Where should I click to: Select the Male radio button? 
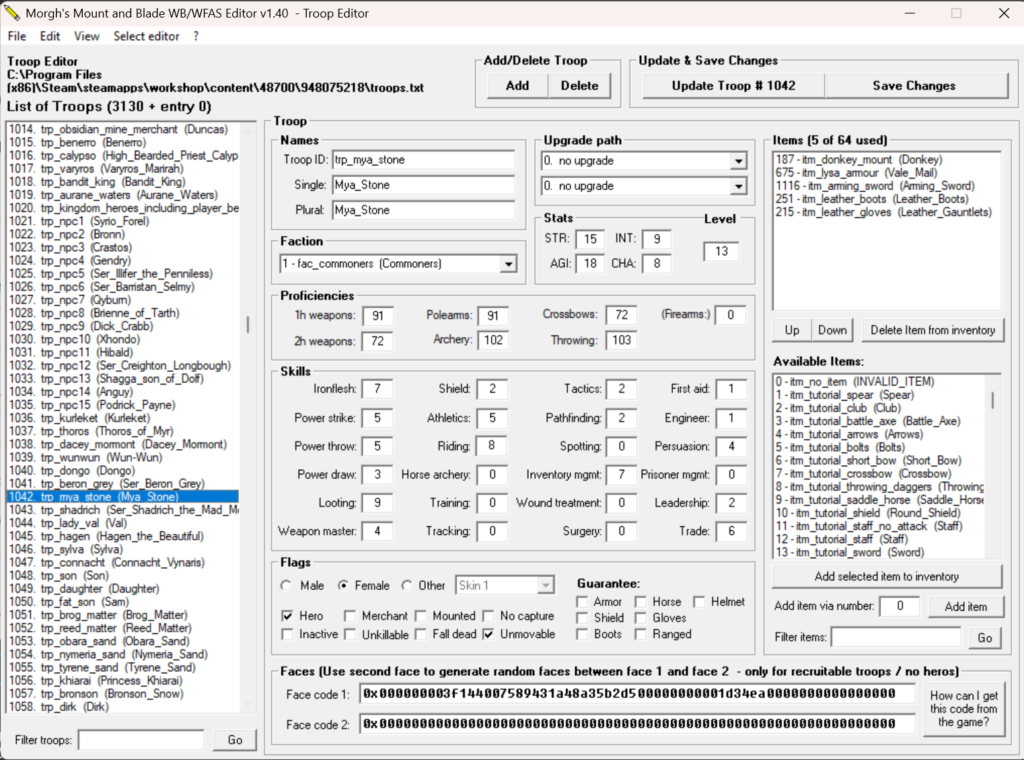coord(286,586)
